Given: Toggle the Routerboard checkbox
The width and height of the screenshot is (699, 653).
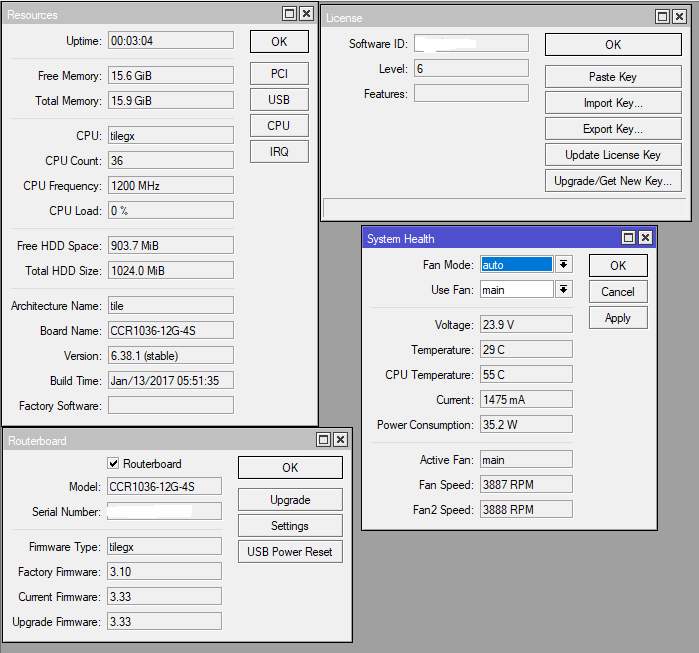Looking at the screenshot, I should pyautogui.click(x=114, y=464).
